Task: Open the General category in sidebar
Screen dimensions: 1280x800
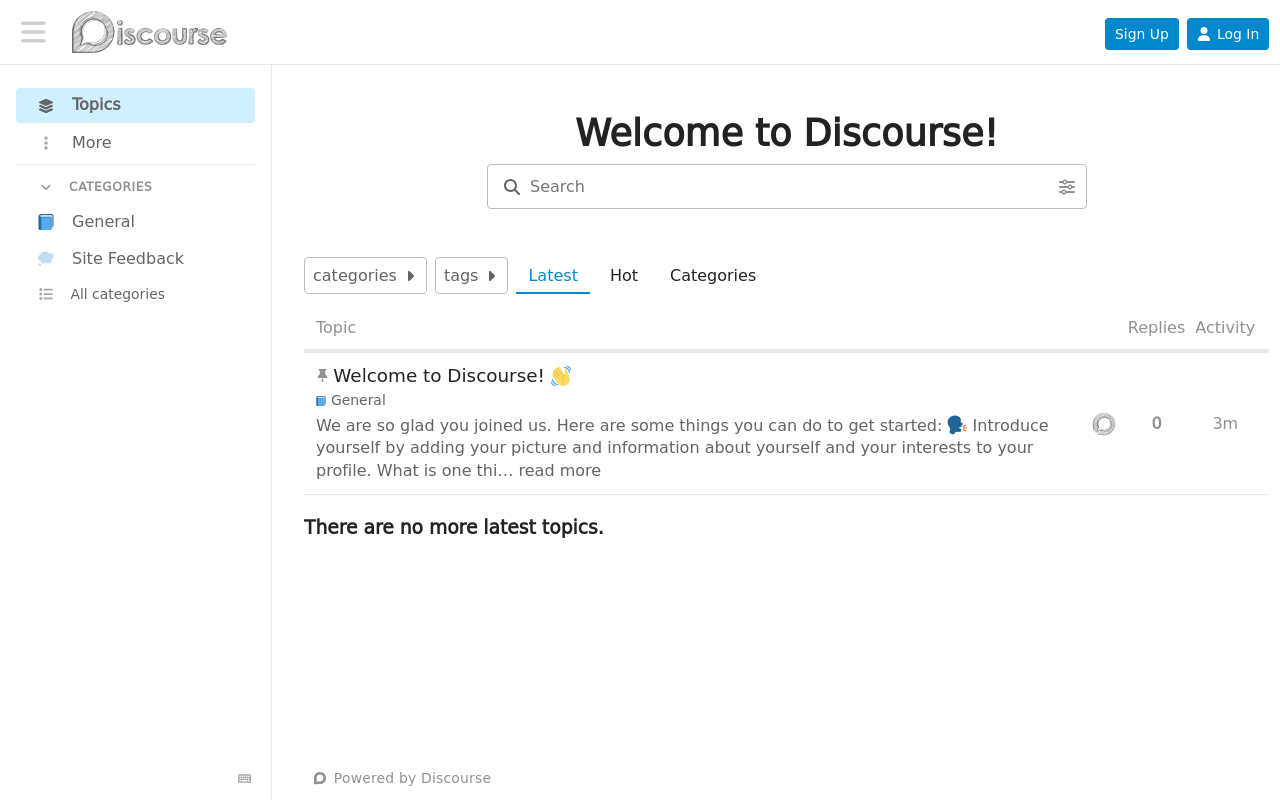Action: point(135,222)
